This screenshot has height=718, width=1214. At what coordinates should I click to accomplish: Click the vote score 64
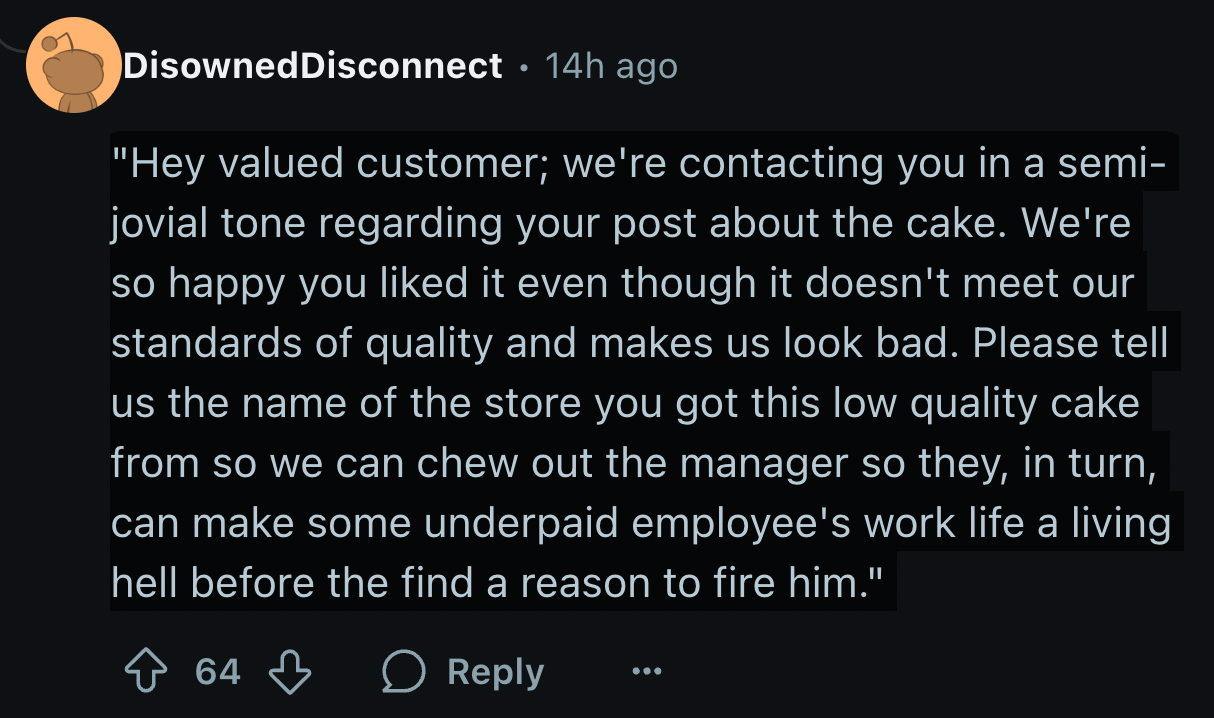(217, 673)
